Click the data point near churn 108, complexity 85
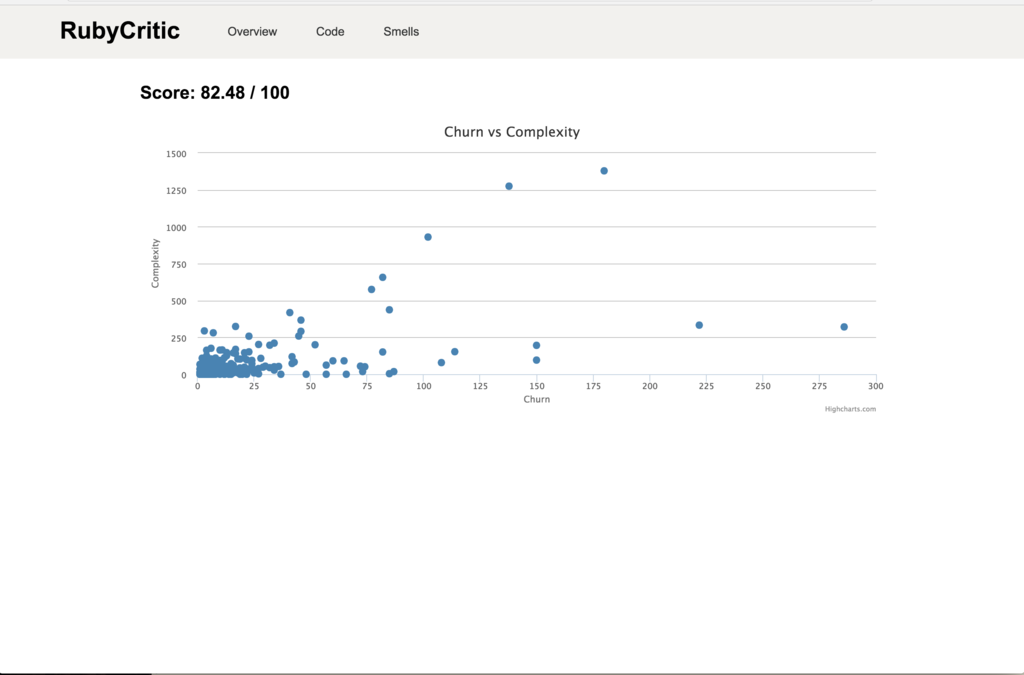This screenshot has width=1024, height=675. click(x=441, y=363)
